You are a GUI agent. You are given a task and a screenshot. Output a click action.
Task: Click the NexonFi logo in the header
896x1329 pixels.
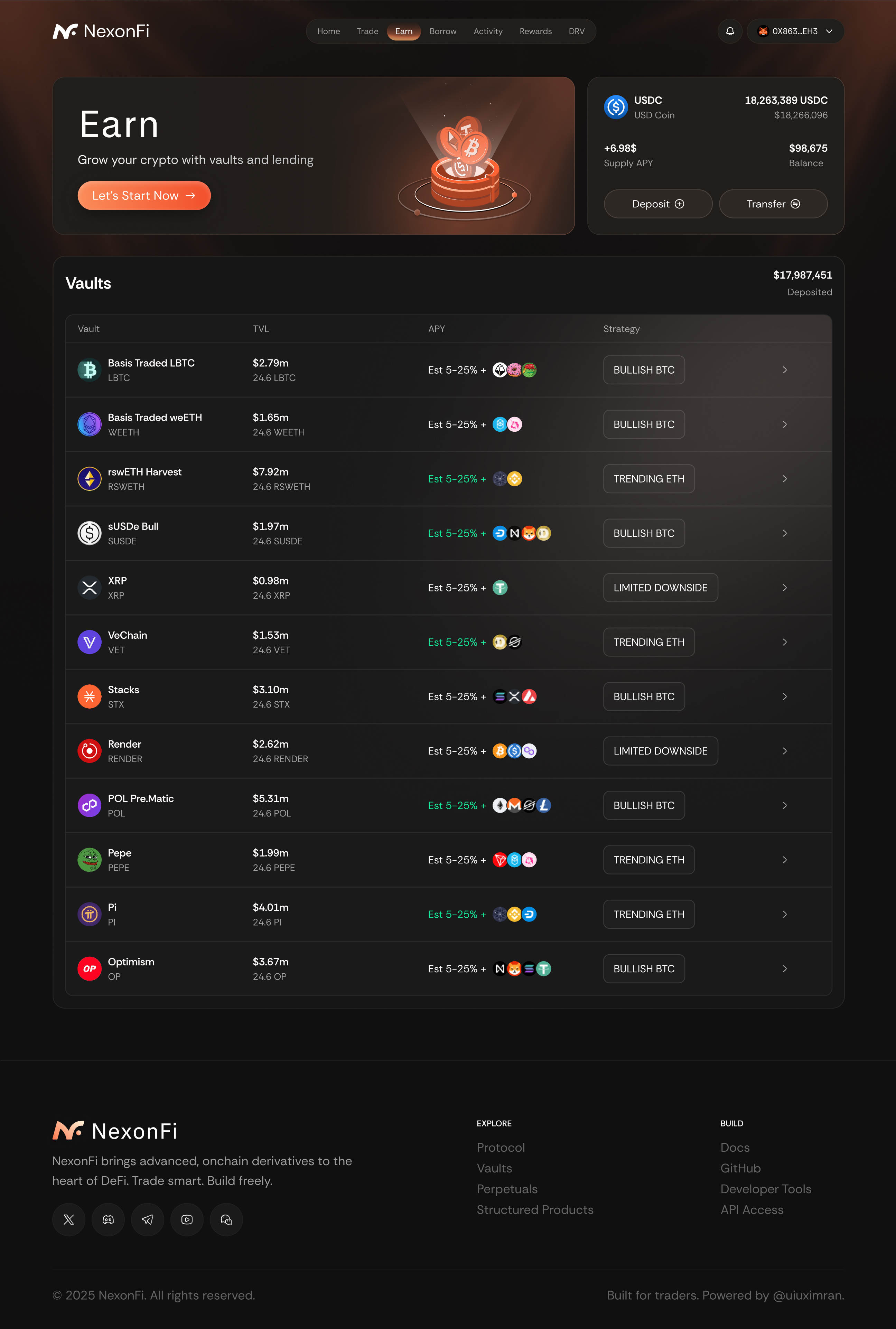(101, 31)
